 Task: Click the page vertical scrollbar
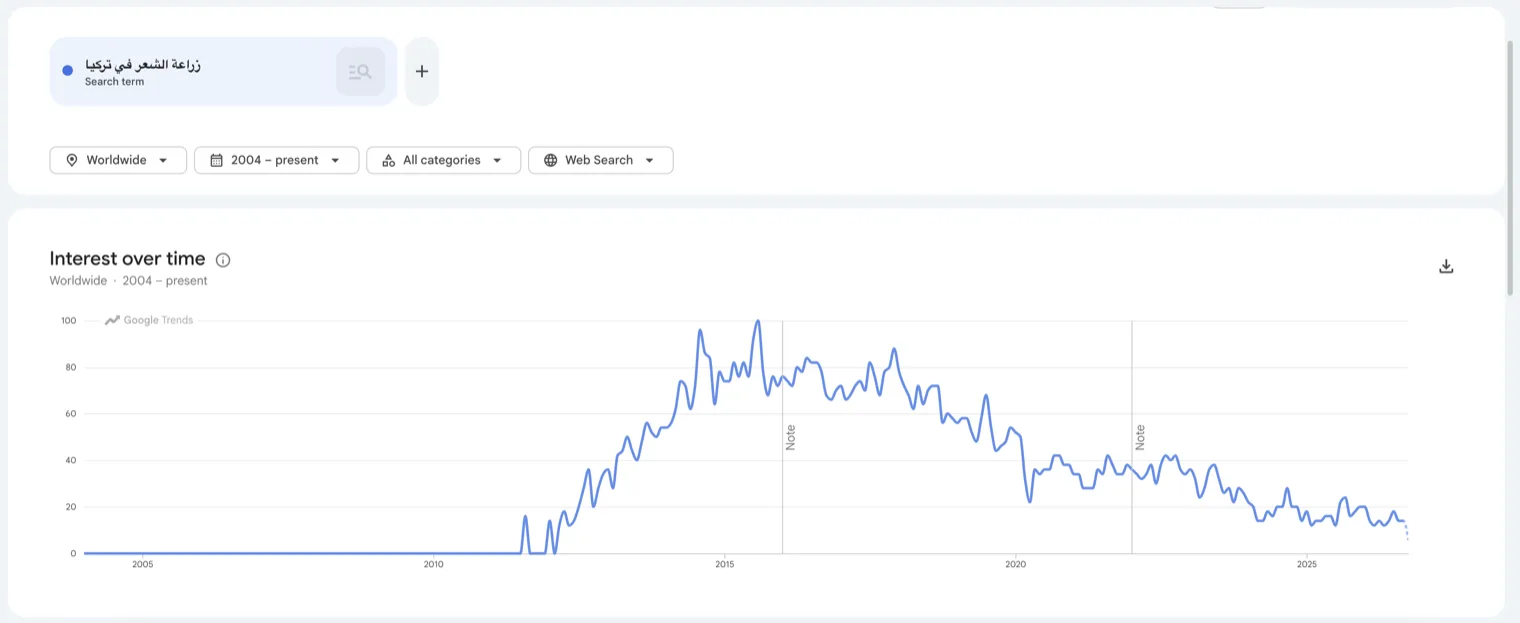click(1512, 168)
